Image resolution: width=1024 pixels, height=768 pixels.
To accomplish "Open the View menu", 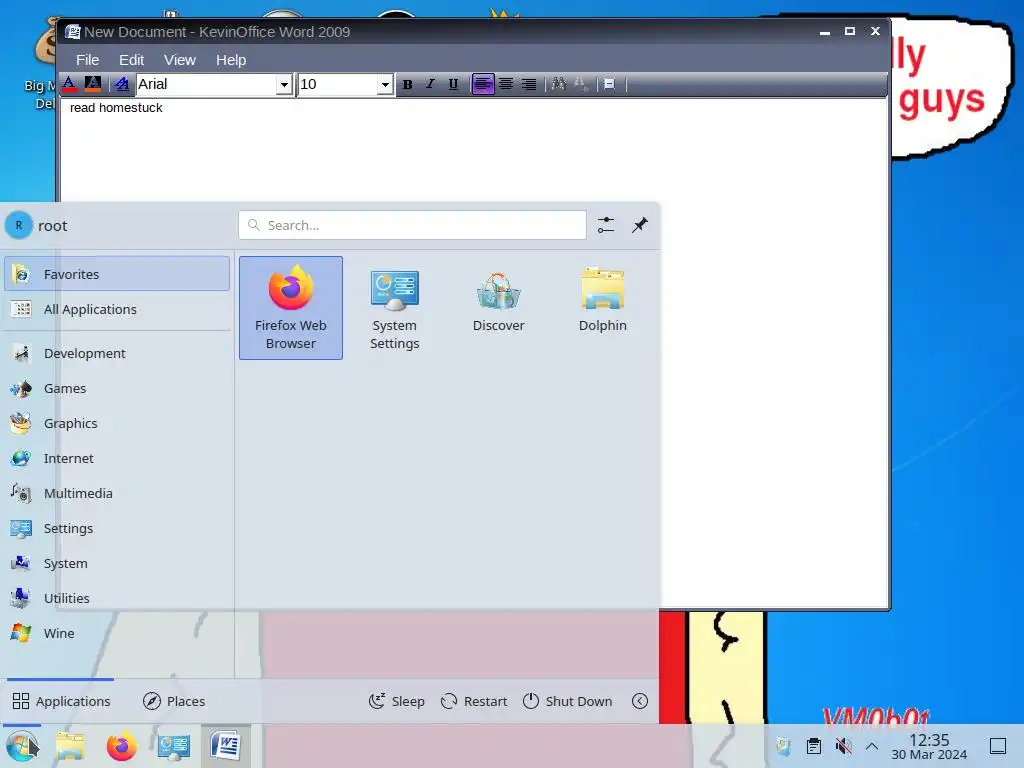I will pyautogui.click(x=180, y=60).
